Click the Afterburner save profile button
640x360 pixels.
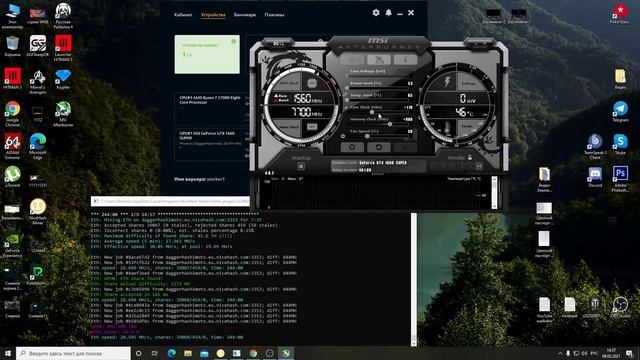479,166
